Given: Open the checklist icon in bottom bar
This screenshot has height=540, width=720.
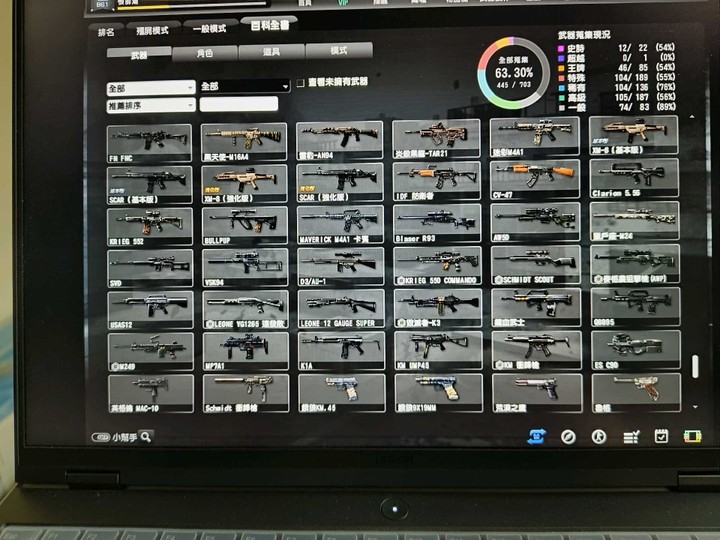Looking at the screenshot, I should (631, 437).
